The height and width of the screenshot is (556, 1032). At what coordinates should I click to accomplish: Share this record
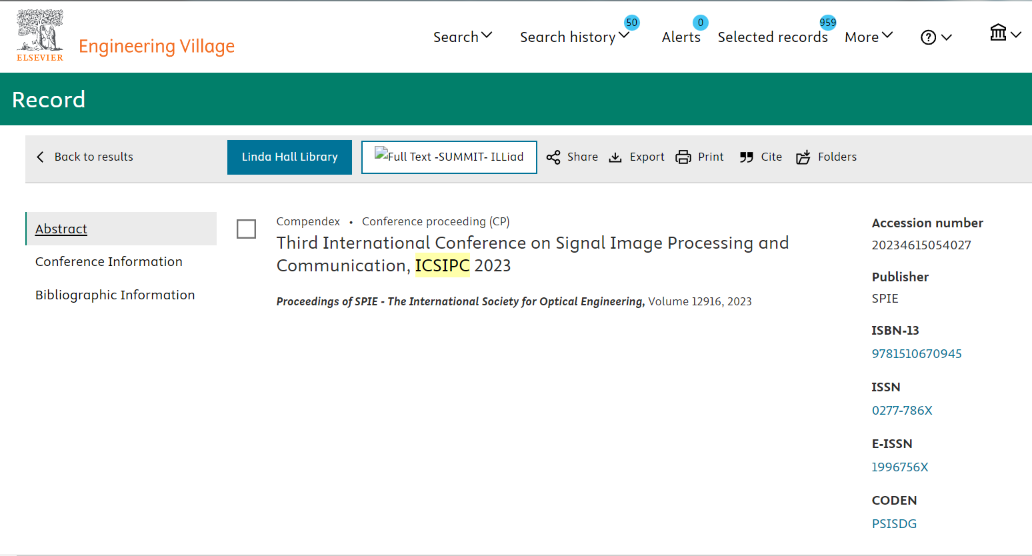coord(572,157)
